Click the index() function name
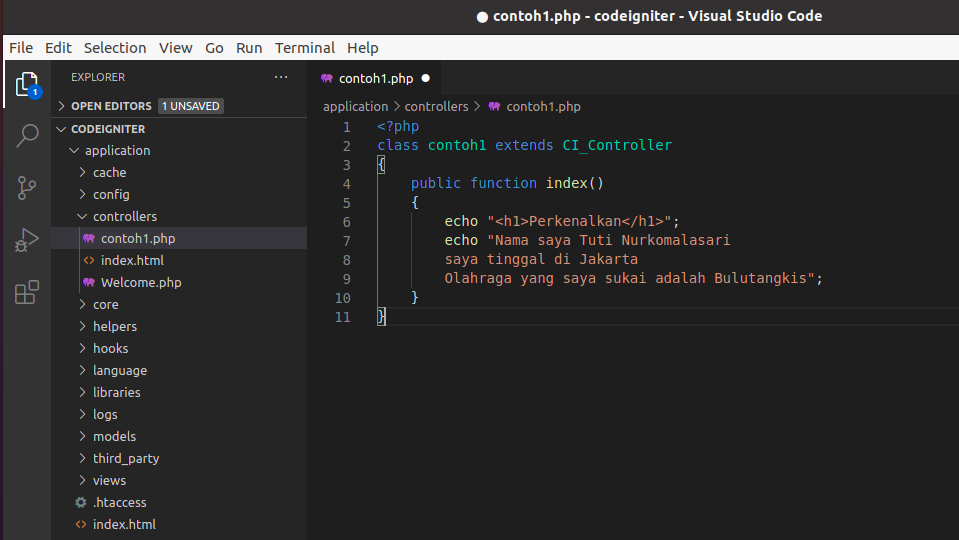 [x=575, y=183]
